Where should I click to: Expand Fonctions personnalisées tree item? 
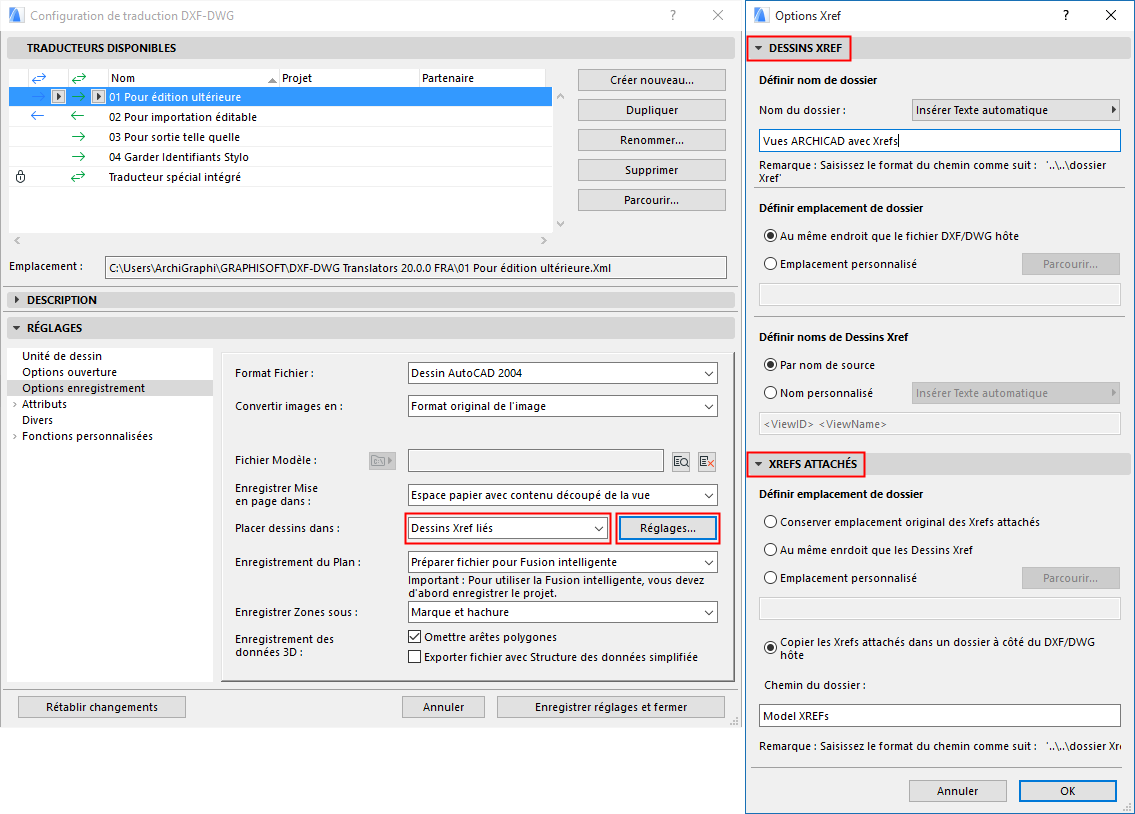(14, 436)
